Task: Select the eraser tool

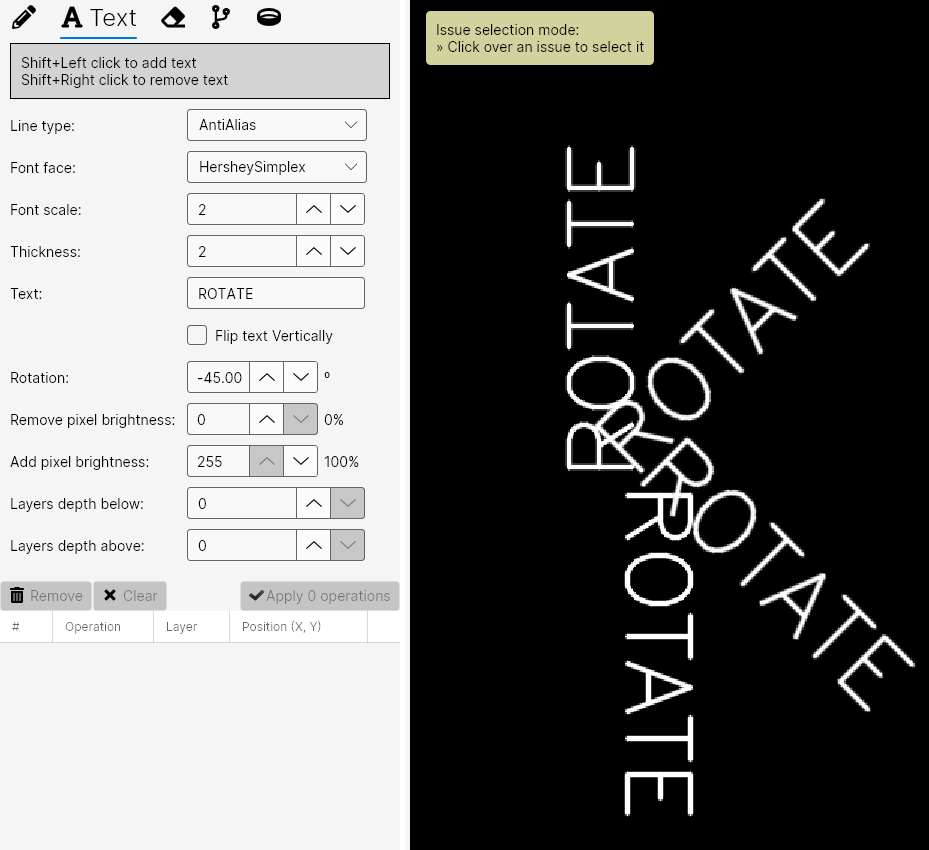Action: click(172, 17)
